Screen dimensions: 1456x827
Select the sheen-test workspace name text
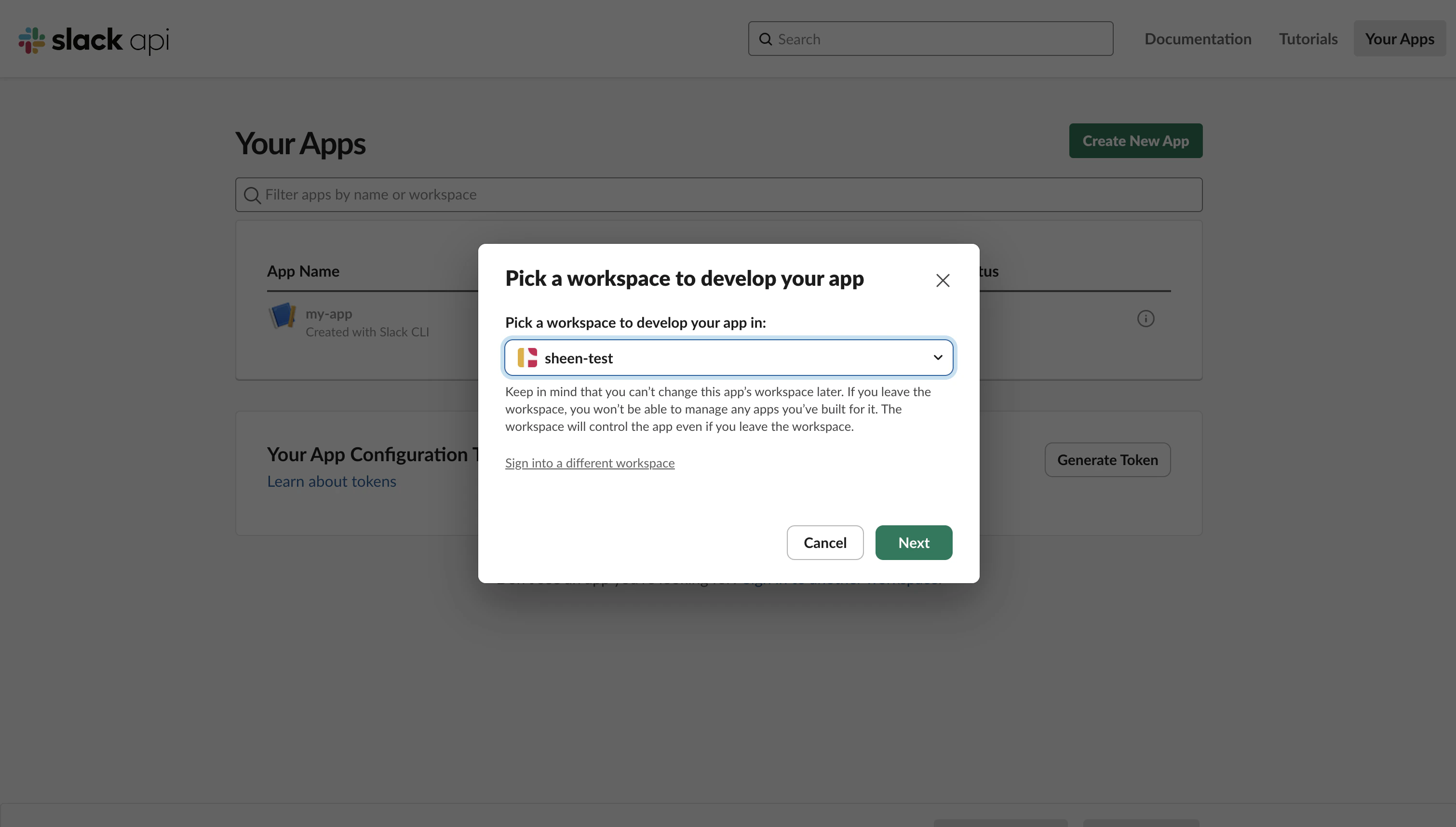click(x=579, y=358)
